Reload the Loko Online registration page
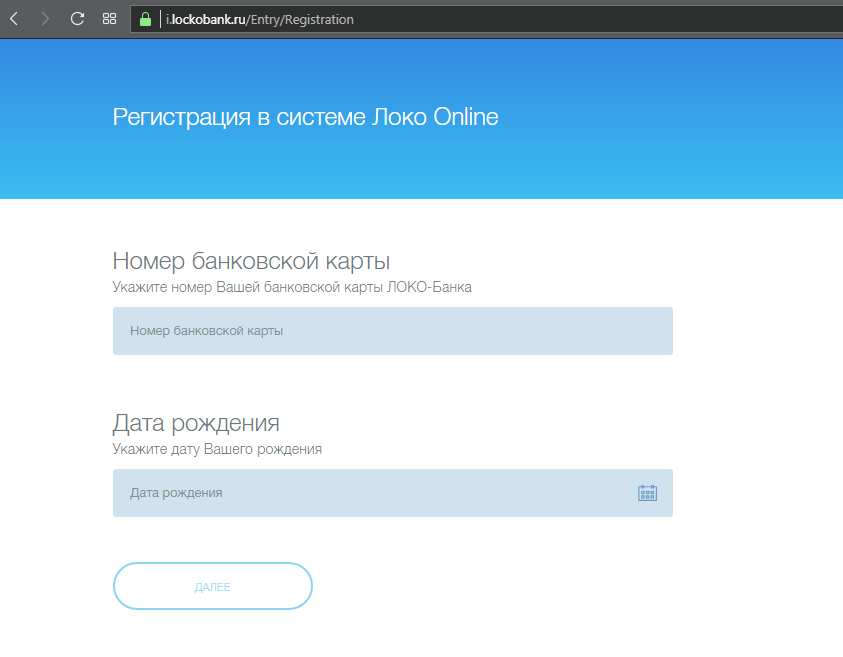The width and height of the screenshot is (843, 657). pos(77,19)
